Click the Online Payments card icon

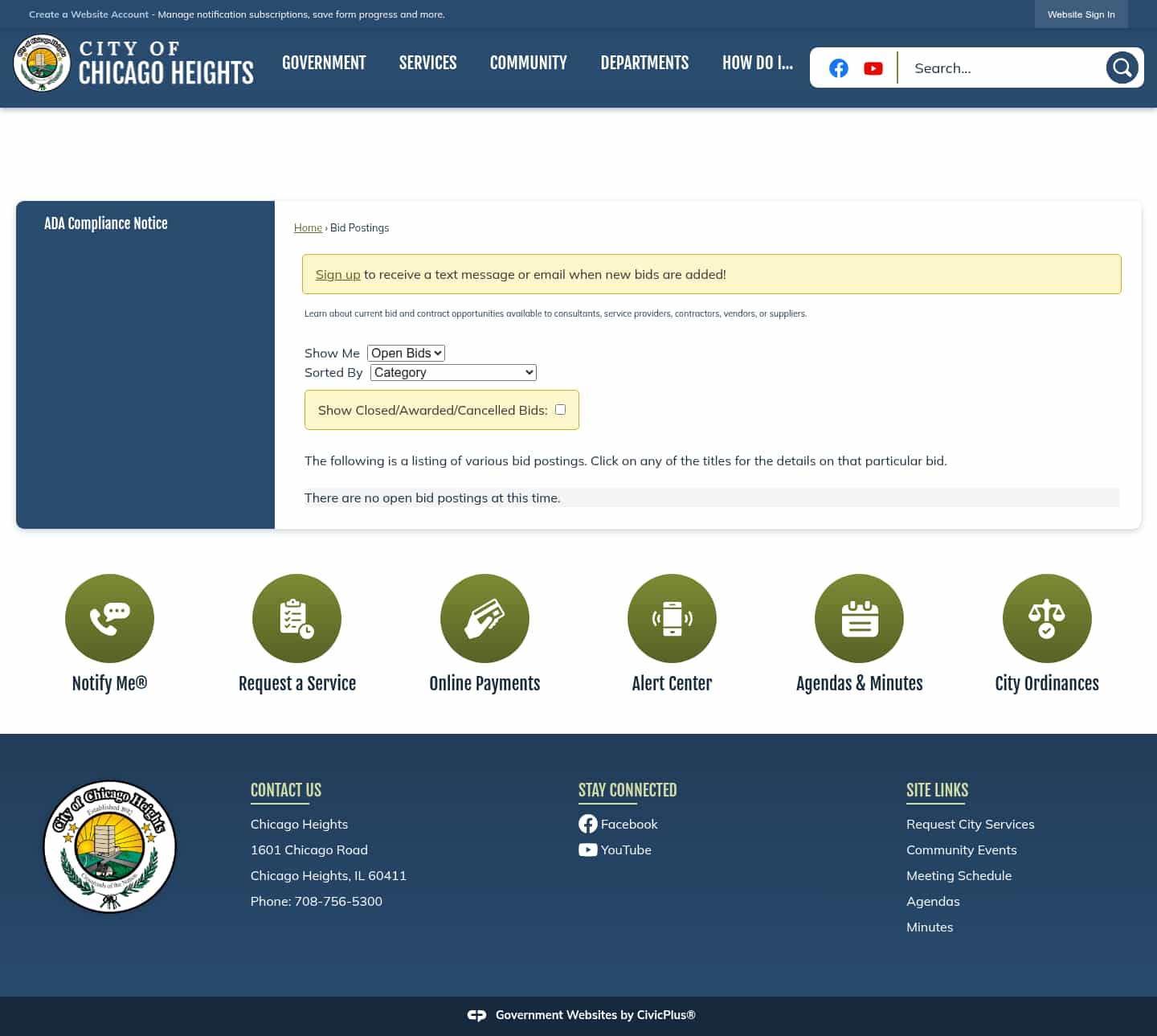tap(484, 618)
